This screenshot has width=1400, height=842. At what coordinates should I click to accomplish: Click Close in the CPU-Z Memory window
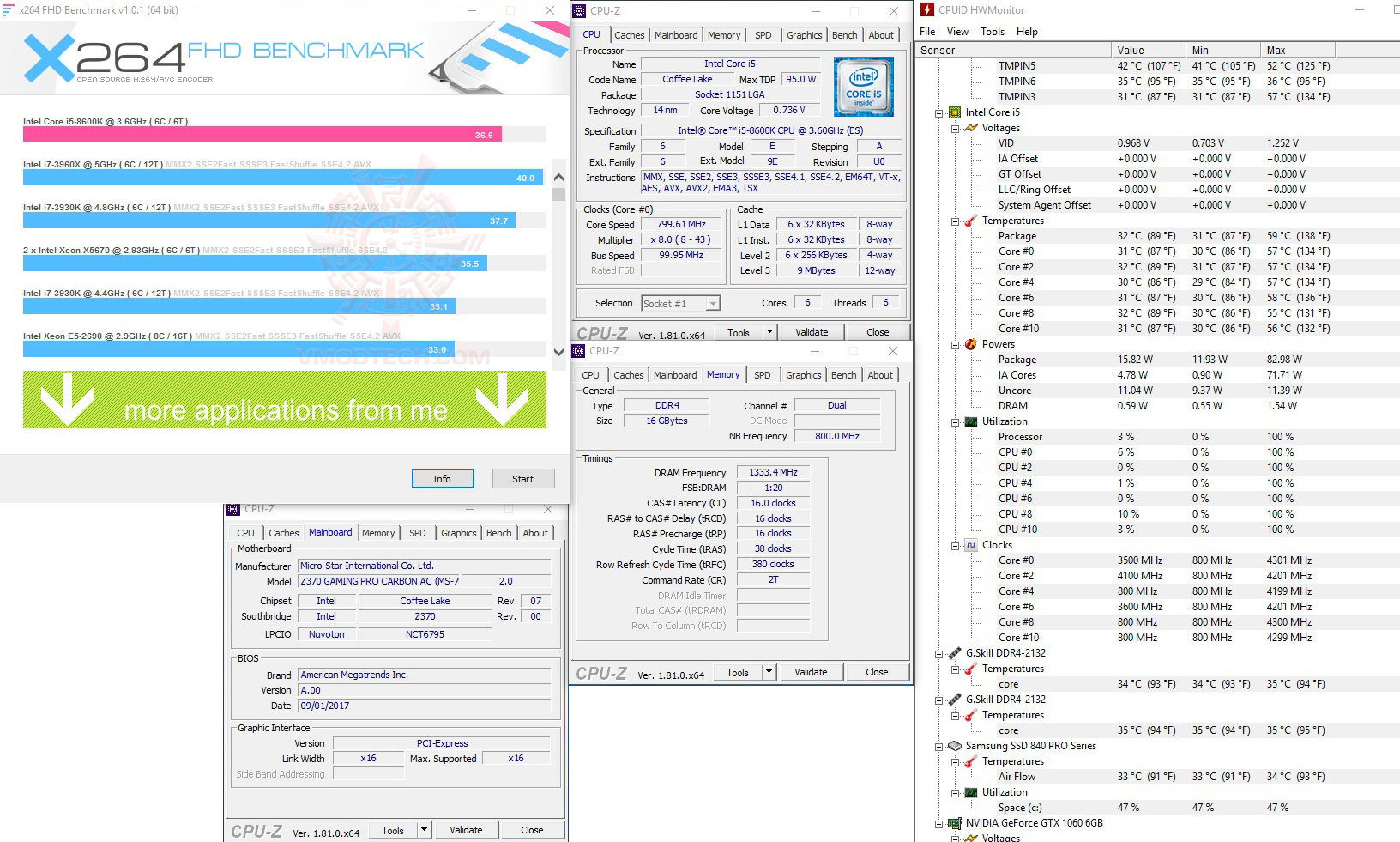[x=877, y=672]
